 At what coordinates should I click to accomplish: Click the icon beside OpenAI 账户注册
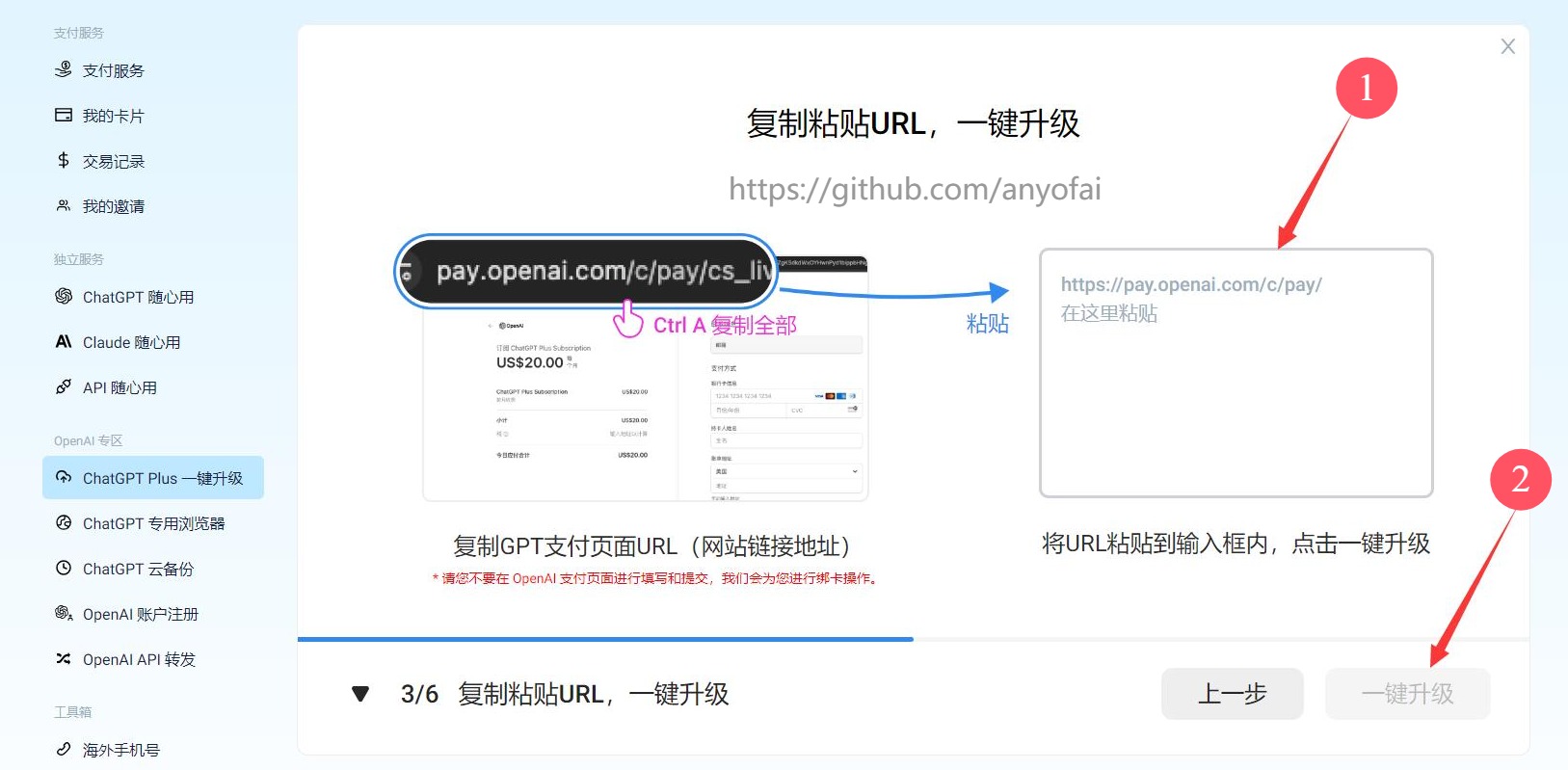[64, 613]
